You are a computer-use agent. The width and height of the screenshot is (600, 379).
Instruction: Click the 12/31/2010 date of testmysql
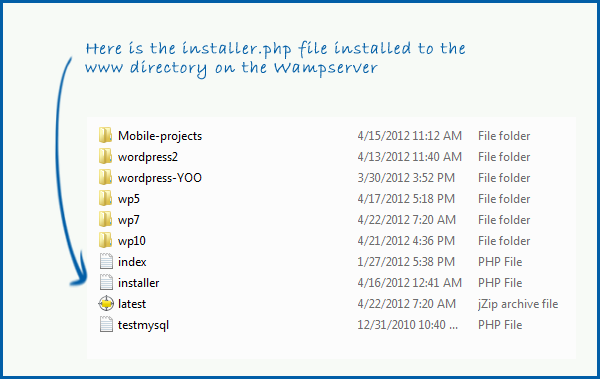(408, 325)
